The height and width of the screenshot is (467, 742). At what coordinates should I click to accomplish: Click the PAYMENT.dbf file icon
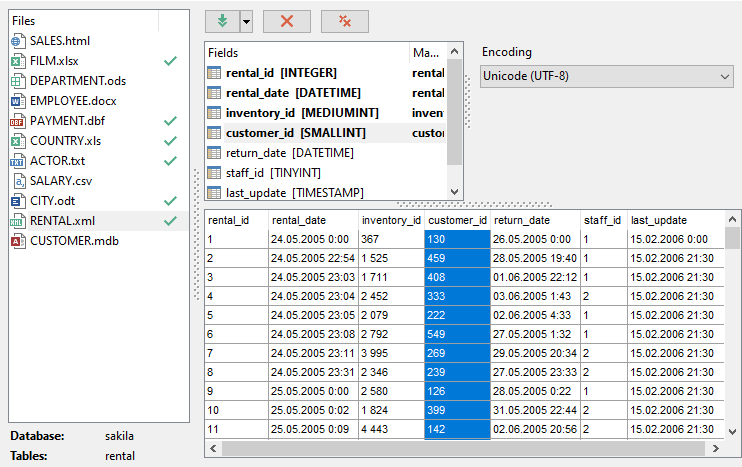17,121
